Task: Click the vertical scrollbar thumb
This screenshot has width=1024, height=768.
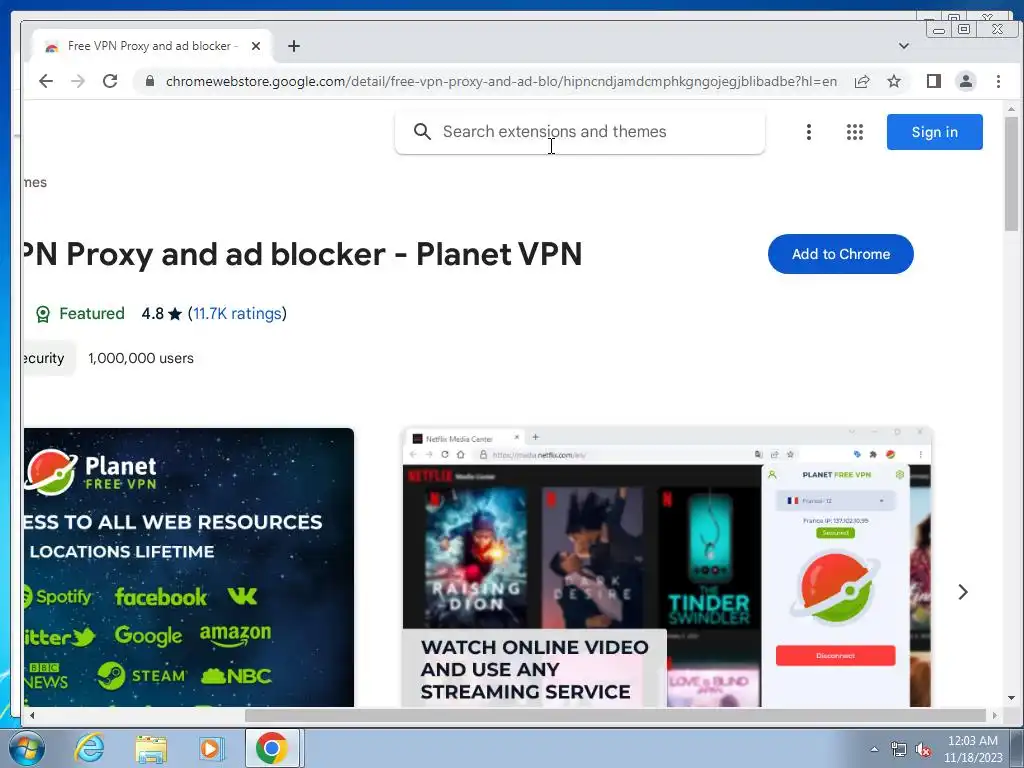Action: pyautogui.click(x=1011, y=173)
